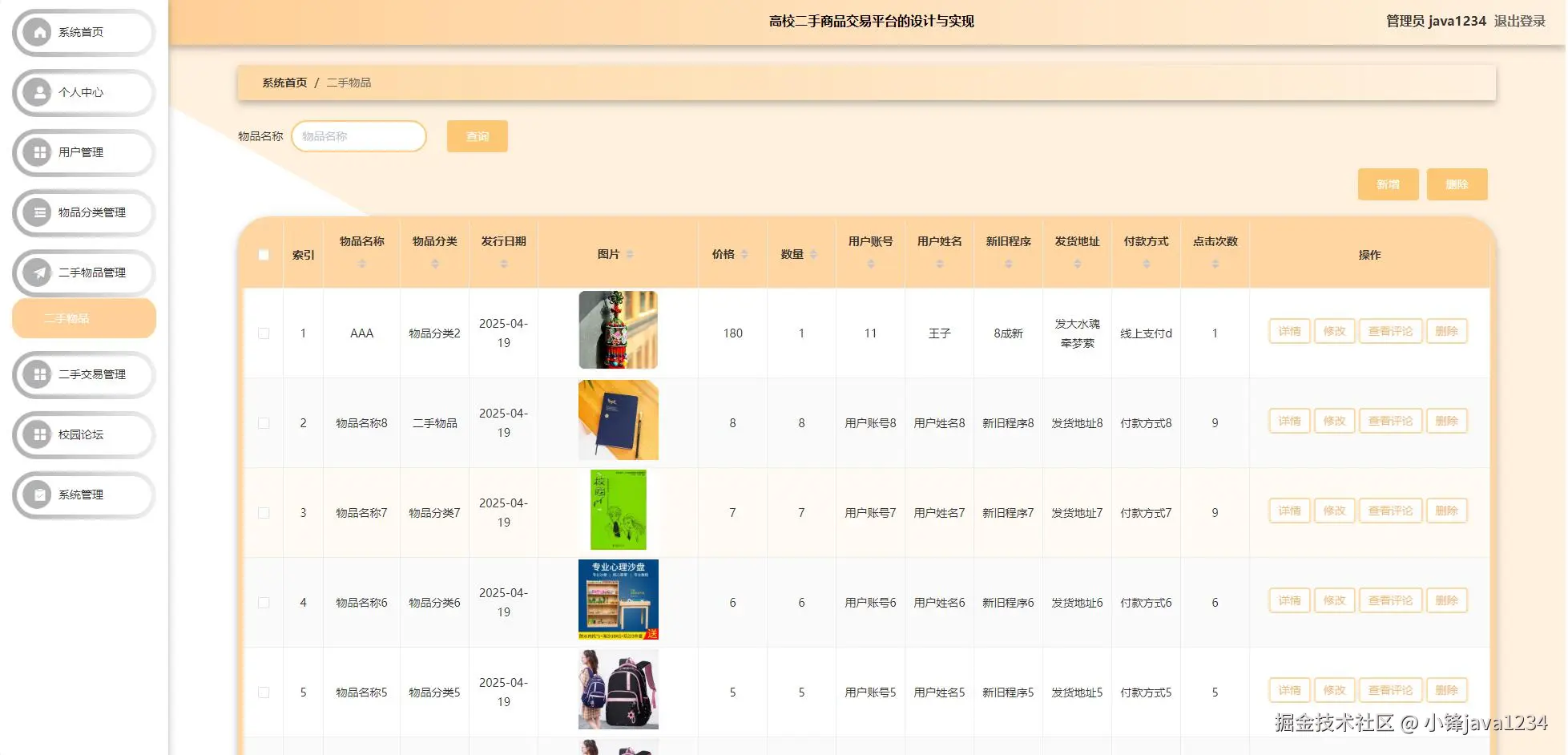Sort the table by 发行日期 column
Screen dimensions: 1568x755
(x=504, y=264)
